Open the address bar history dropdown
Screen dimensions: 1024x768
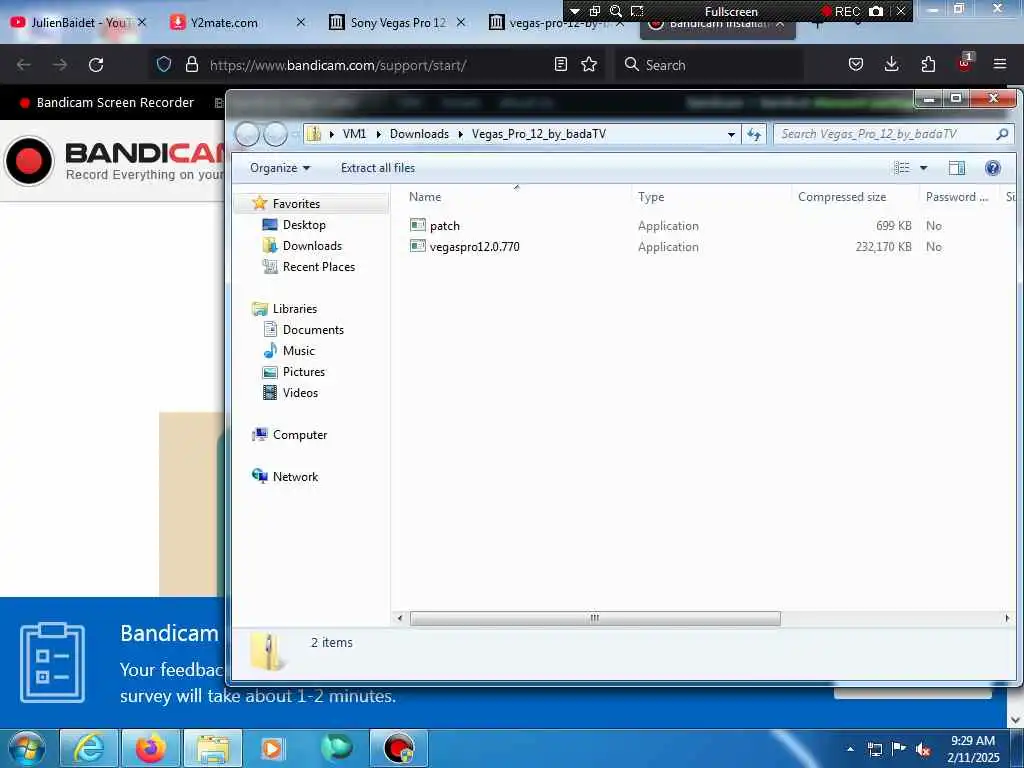pyautogui.click(x=731, y=134)
